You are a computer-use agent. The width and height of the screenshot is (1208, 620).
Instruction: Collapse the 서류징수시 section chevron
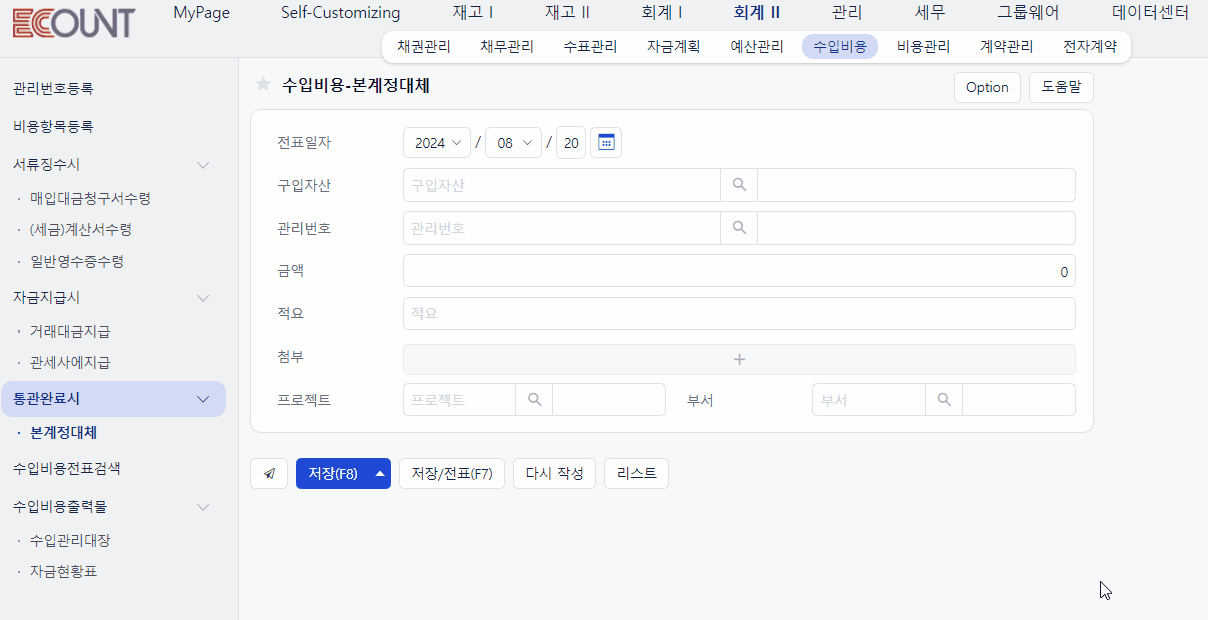point(203,165)
